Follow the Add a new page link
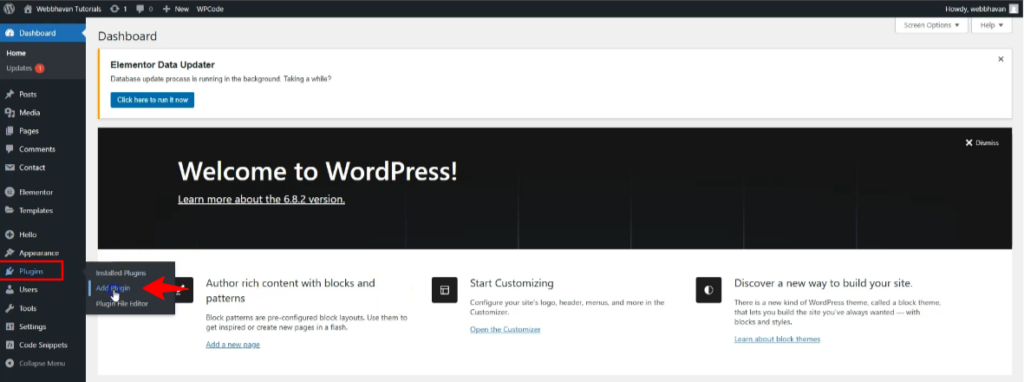 tap(232, 344)
